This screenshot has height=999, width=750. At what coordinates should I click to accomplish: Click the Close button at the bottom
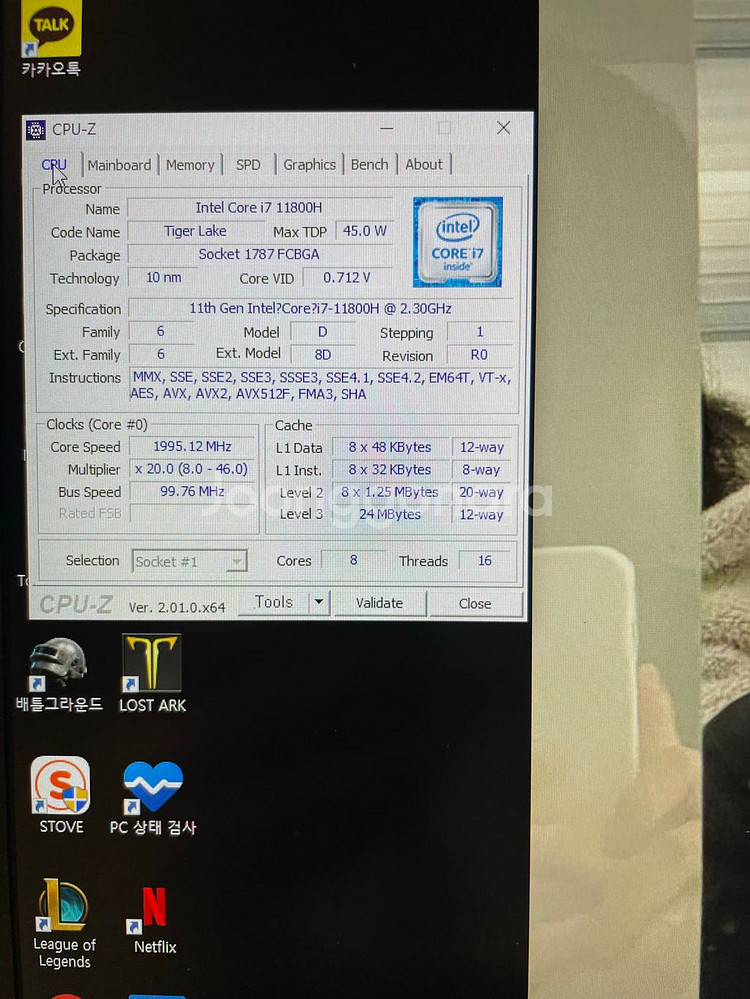(x=475, y=603)
